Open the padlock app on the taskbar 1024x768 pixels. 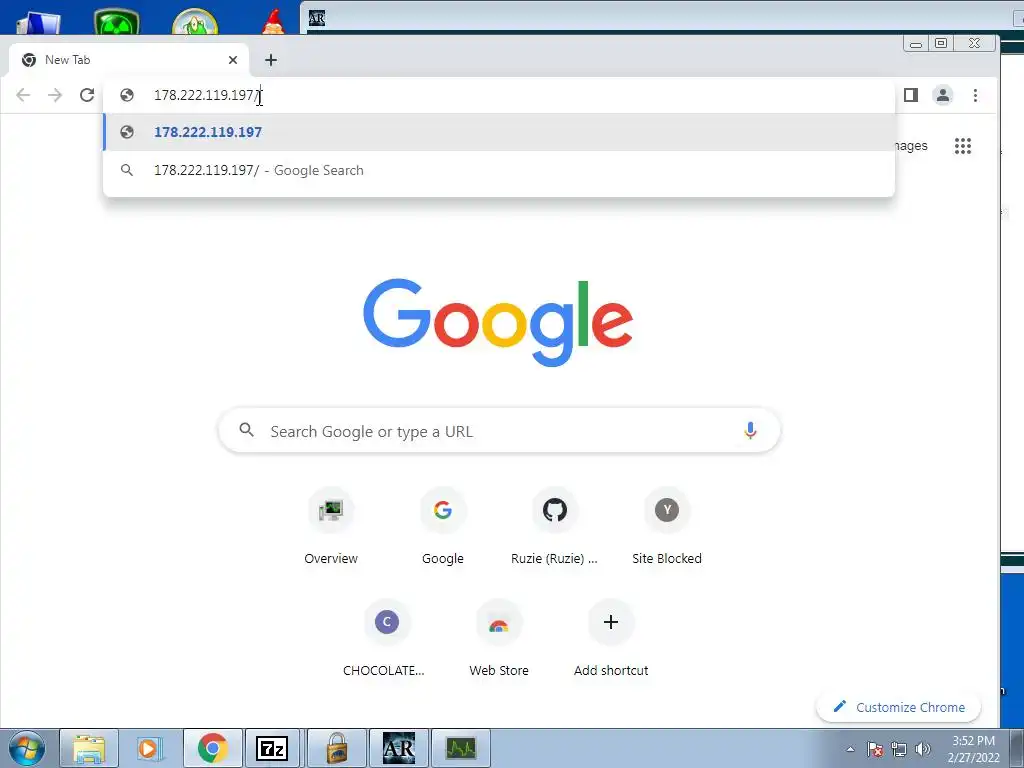click(336, 748)
